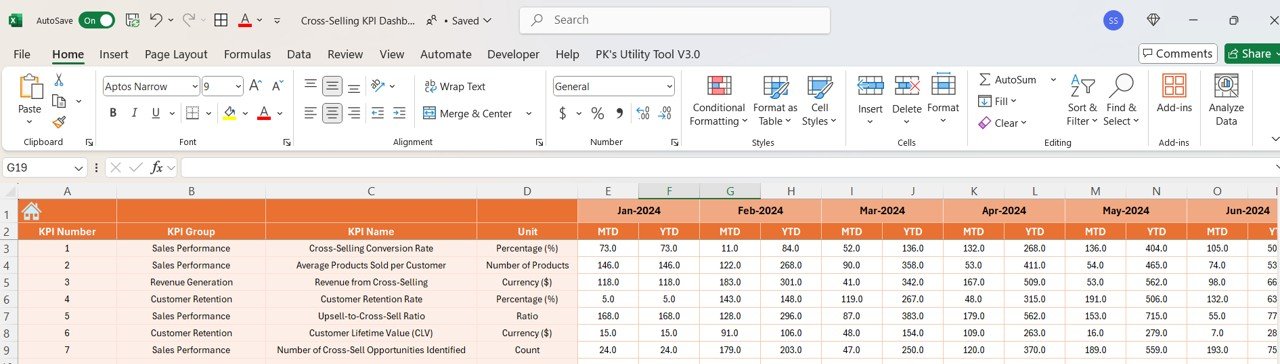Toggle Center horizontal alignment
This screenshot has height=364, width=1280.
333,114
